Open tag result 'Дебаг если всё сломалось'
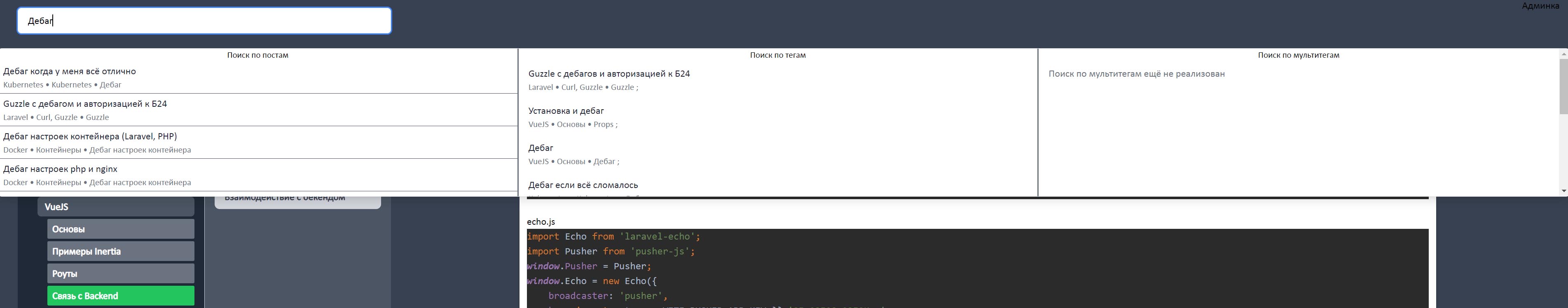Image resolution: width=1568 pixels, height=308 pixels. [x=583, y=185]
